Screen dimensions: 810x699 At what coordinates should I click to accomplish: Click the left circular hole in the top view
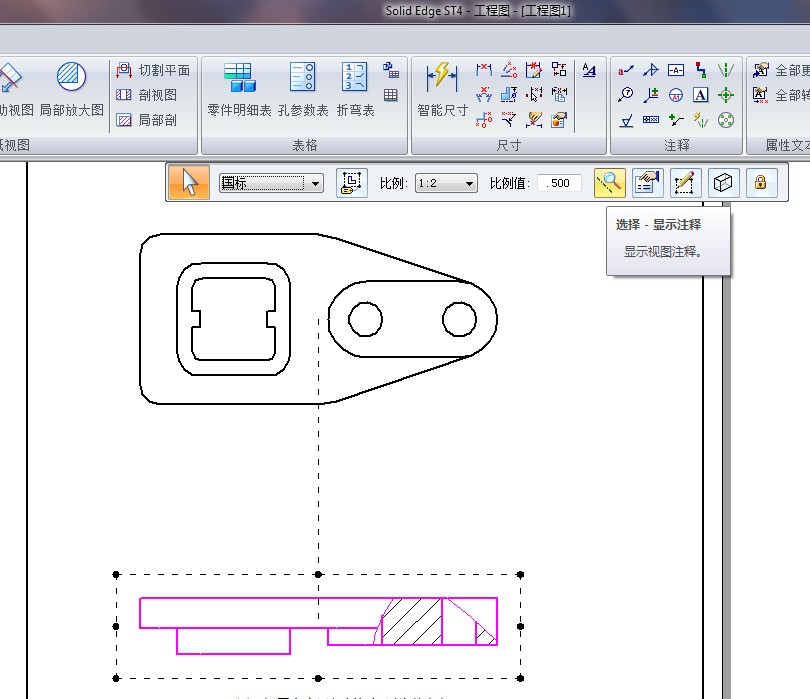point(365,319)
